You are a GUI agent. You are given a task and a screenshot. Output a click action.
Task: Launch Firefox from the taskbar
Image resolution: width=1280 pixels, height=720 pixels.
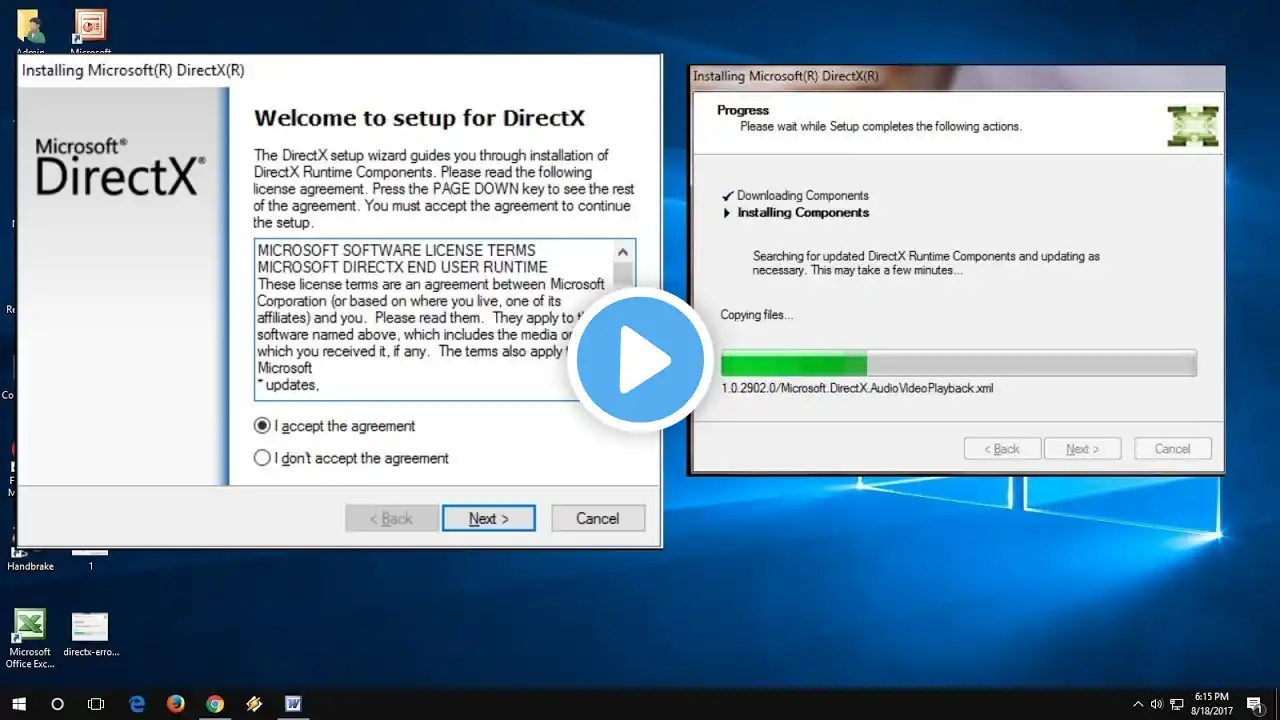point(176,704)
